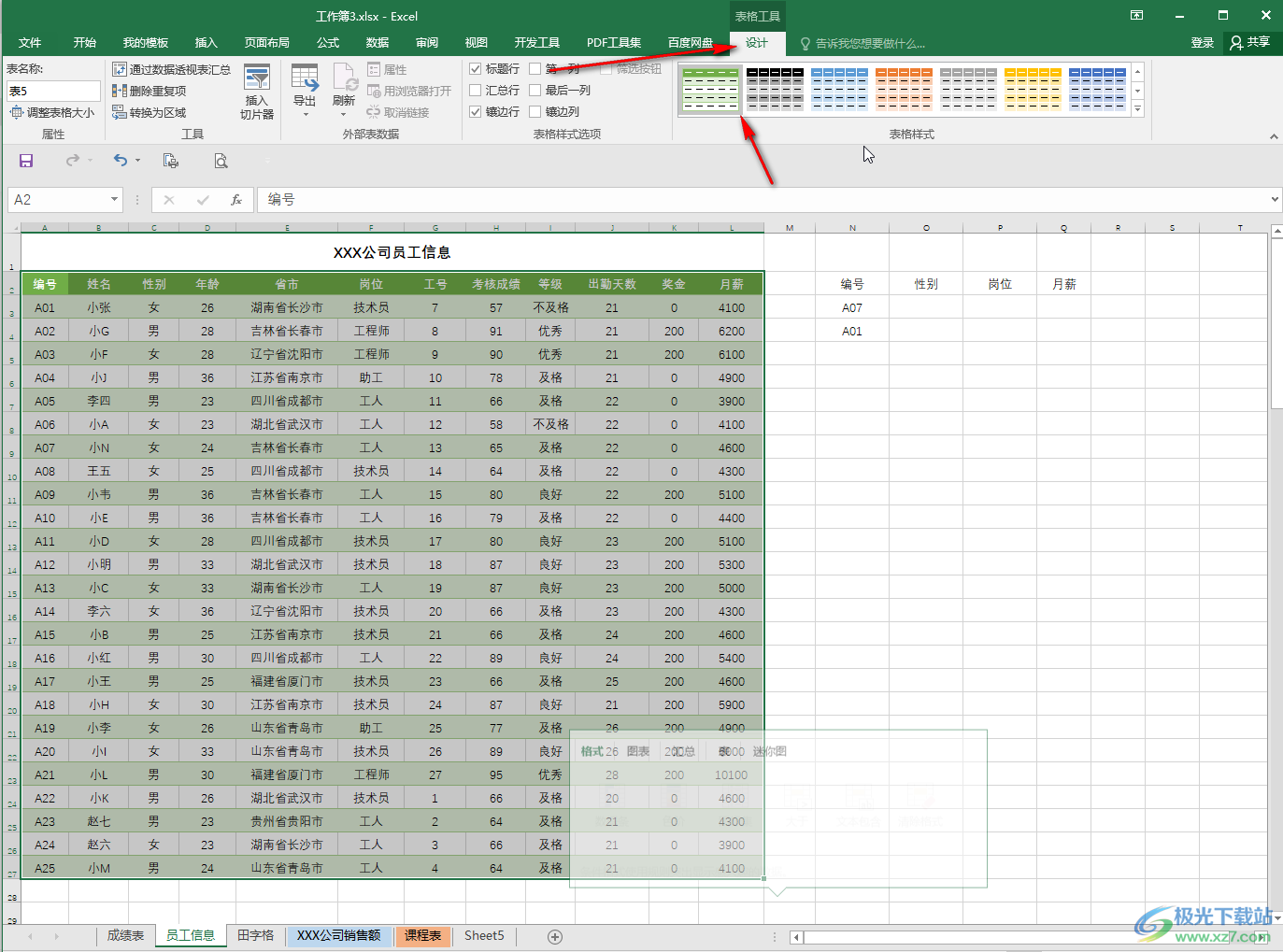1283x952 pixels.
Task: Click the table name input field 表5
Action: coord(53,91)
